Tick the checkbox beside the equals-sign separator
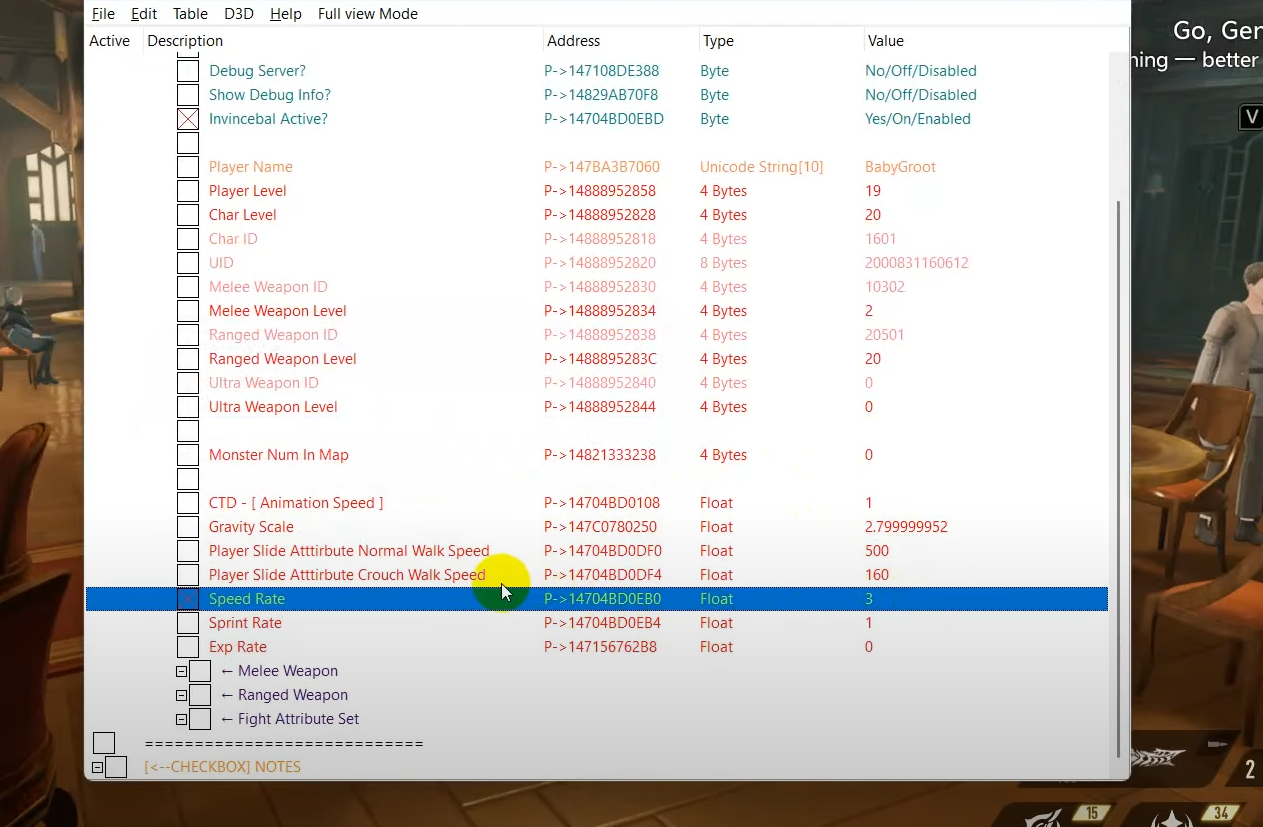Image resolution: width=1263 pixels, height=827 pixels. point(104,743)
